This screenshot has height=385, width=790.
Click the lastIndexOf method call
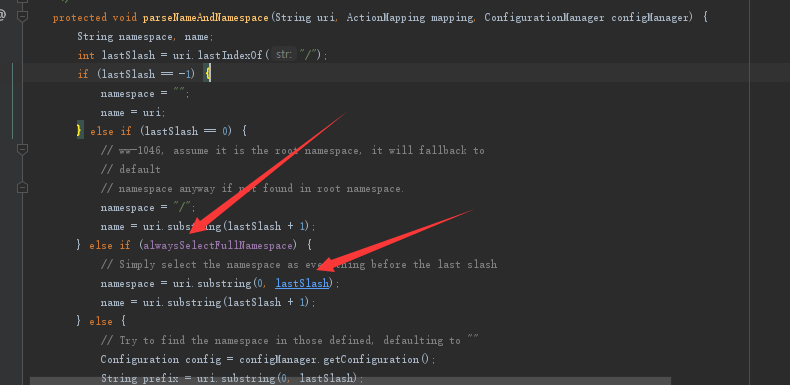[231, 55]
